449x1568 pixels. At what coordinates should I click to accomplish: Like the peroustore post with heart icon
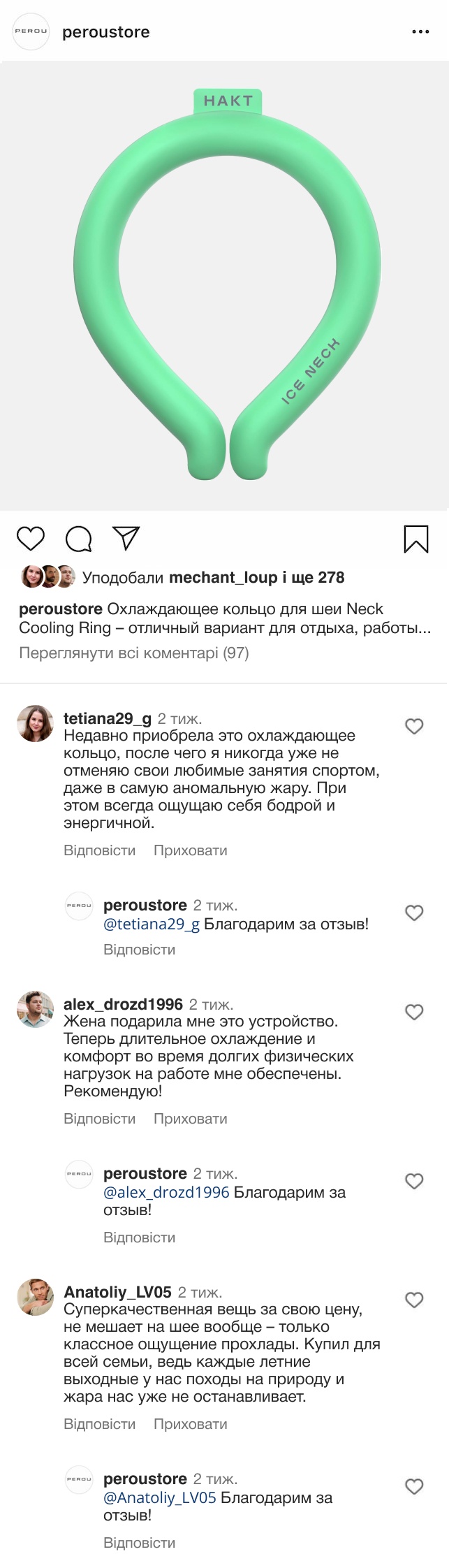[x=30, y=539]
